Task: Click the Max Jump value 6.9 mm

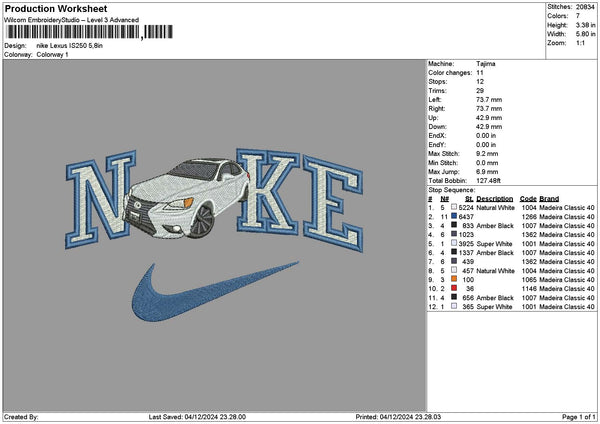Action: pos(487,172)
